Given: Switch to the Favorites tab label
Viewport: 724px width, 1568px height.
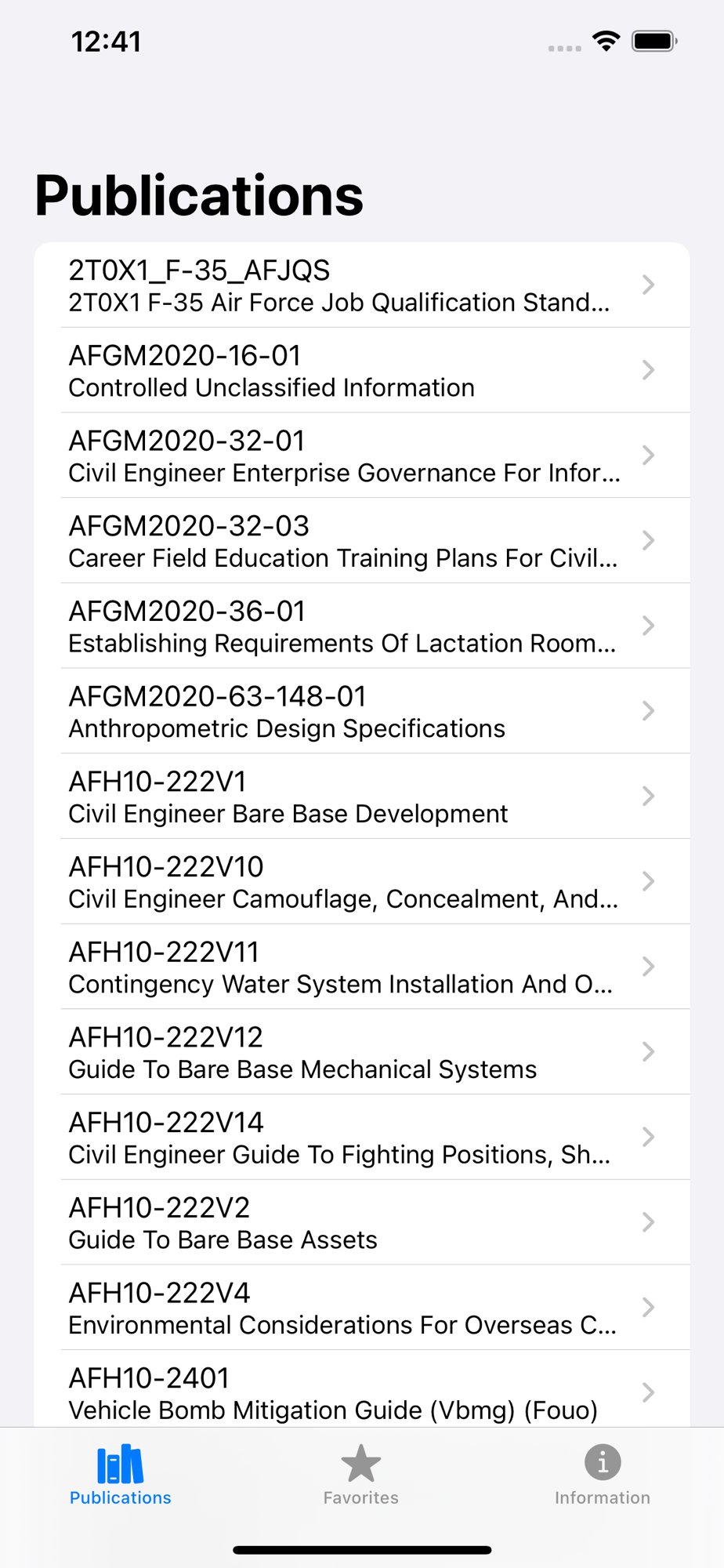Looking at the screenshot, I should tap(360, 1497).
